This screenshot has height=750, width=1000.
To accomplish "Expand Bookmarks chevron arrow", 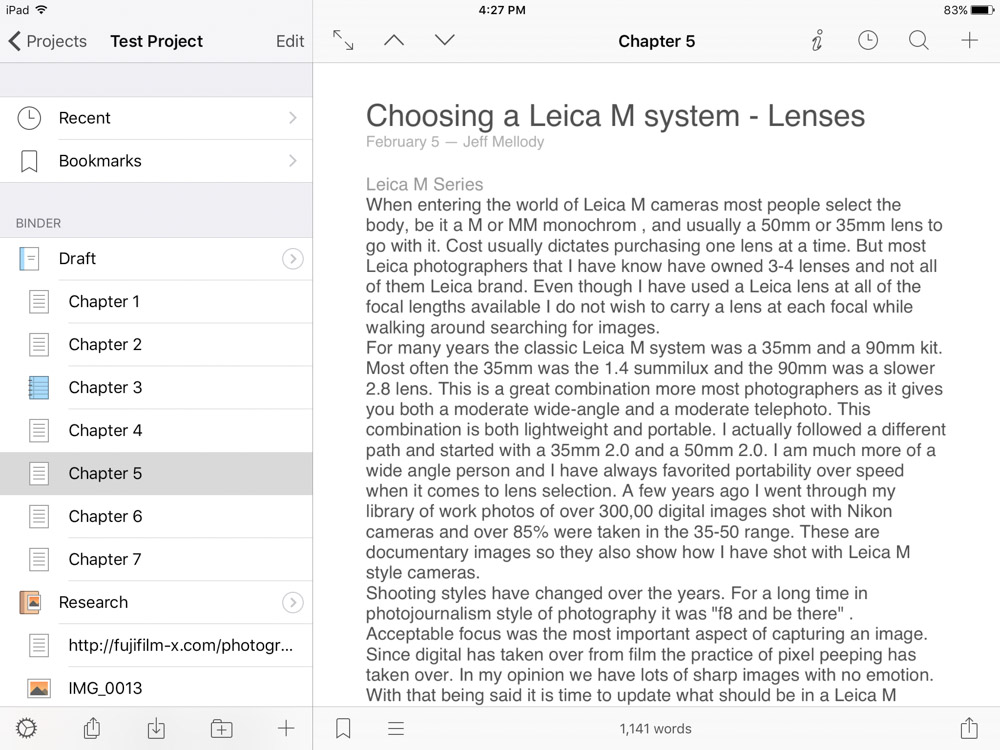I will 293,161.
